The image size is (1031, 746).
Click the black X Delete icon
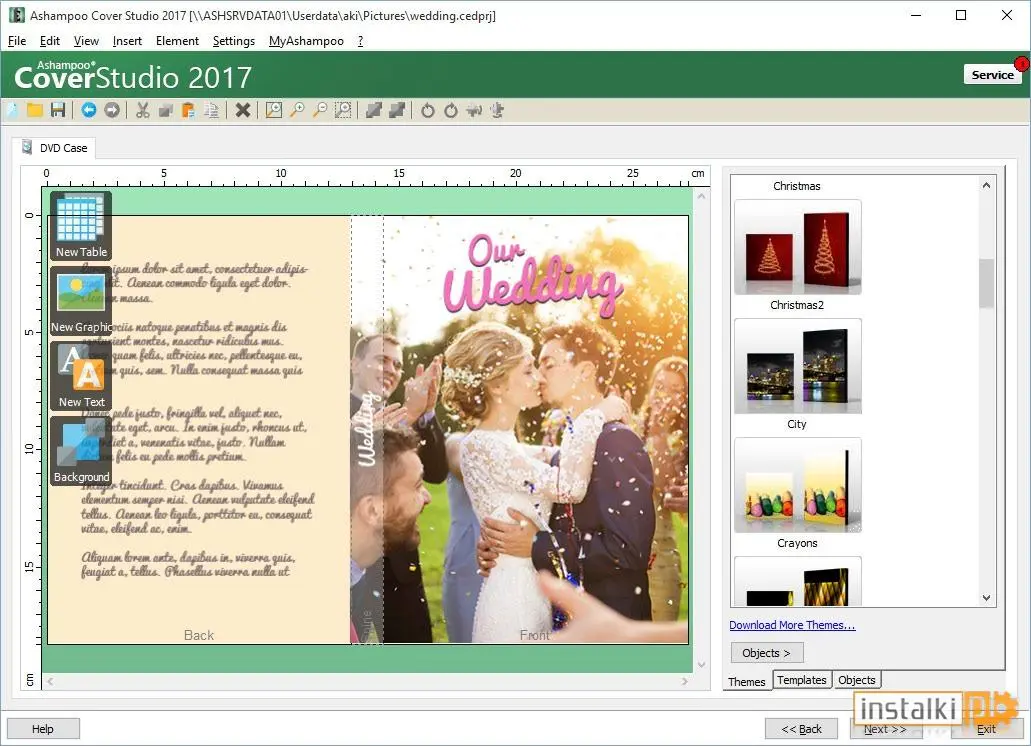243,110
